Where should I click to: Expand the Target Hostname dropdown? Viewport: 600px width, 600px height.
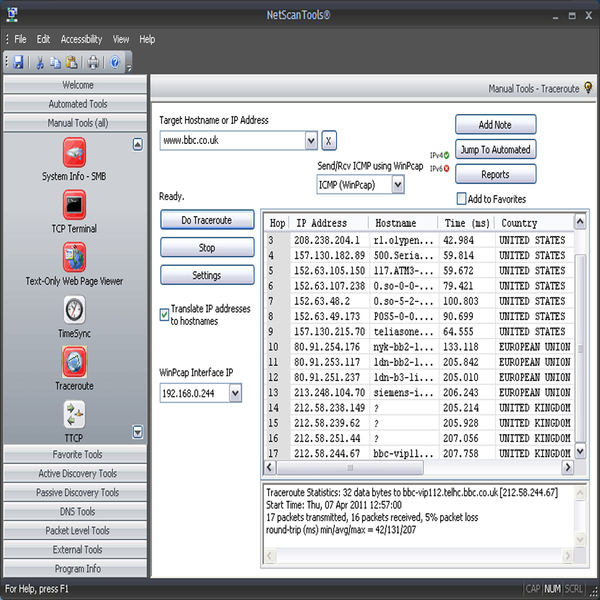click(x=311, y=140)
